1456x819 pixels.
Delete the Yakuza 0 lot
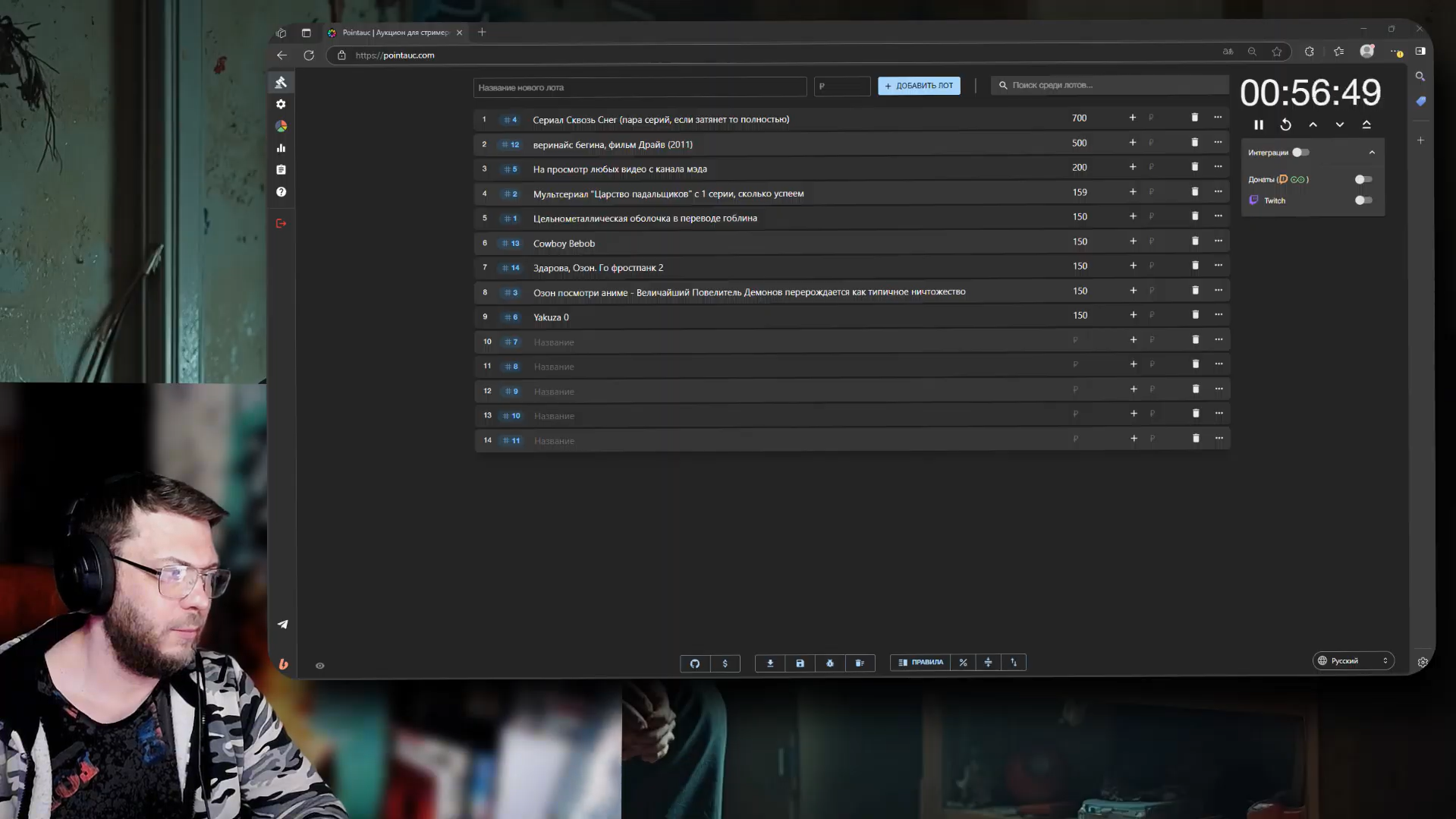coord(1195,315)
